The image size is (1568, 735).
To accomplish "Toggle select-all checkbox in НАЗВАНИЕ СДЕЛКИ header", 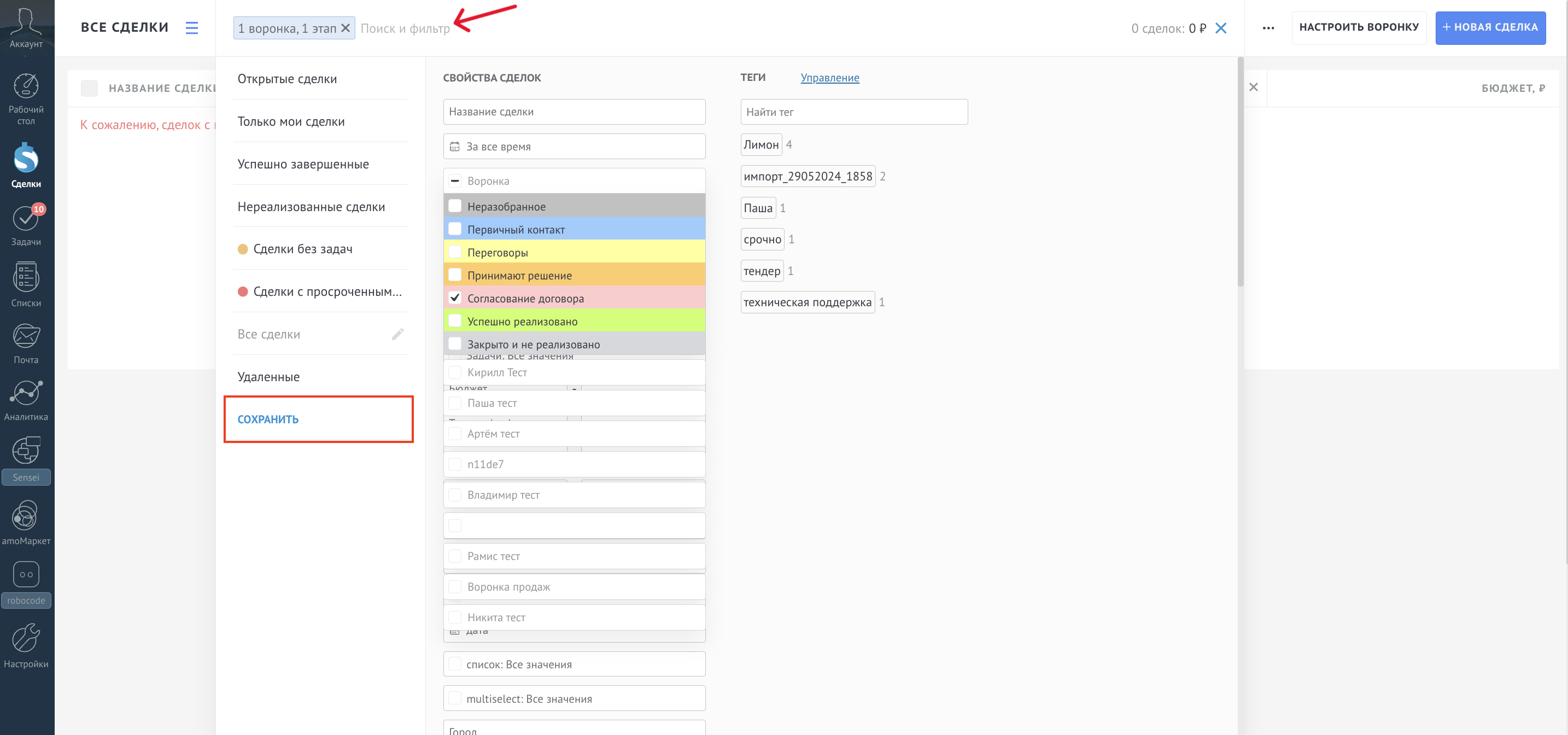I will (x=90, y=88).
